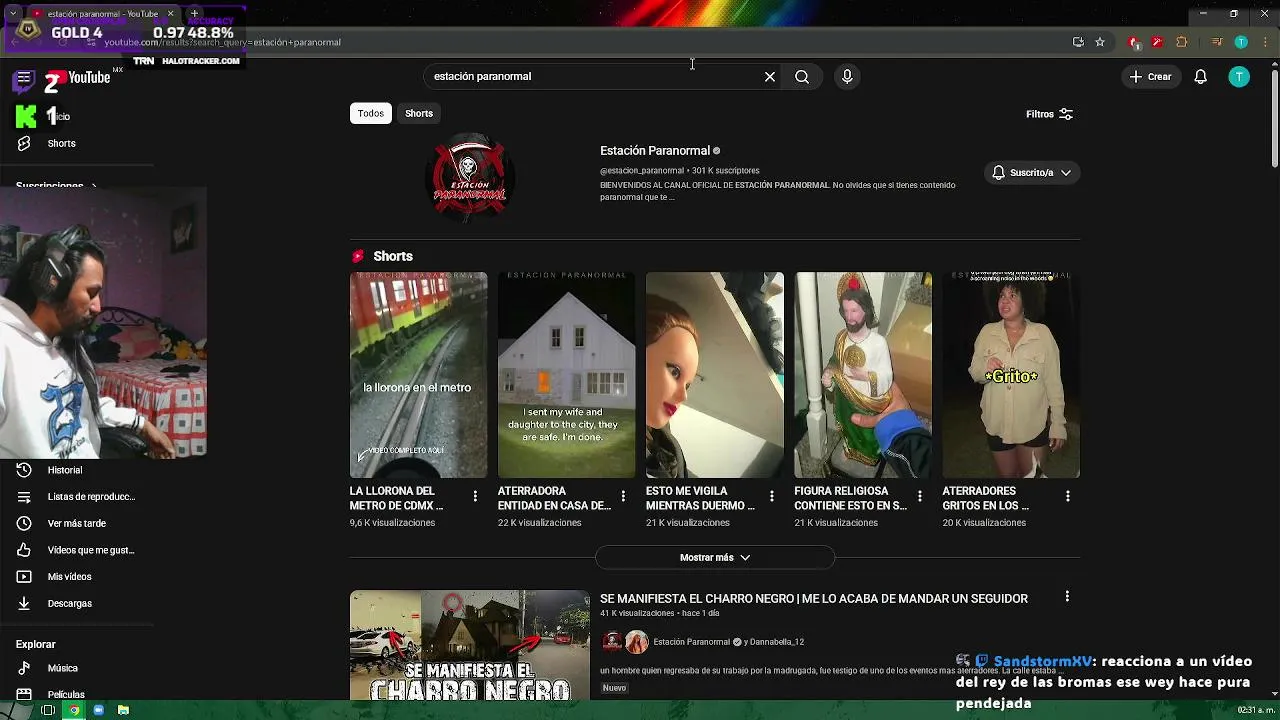Click the Crear button

[x=1150, y=77]
